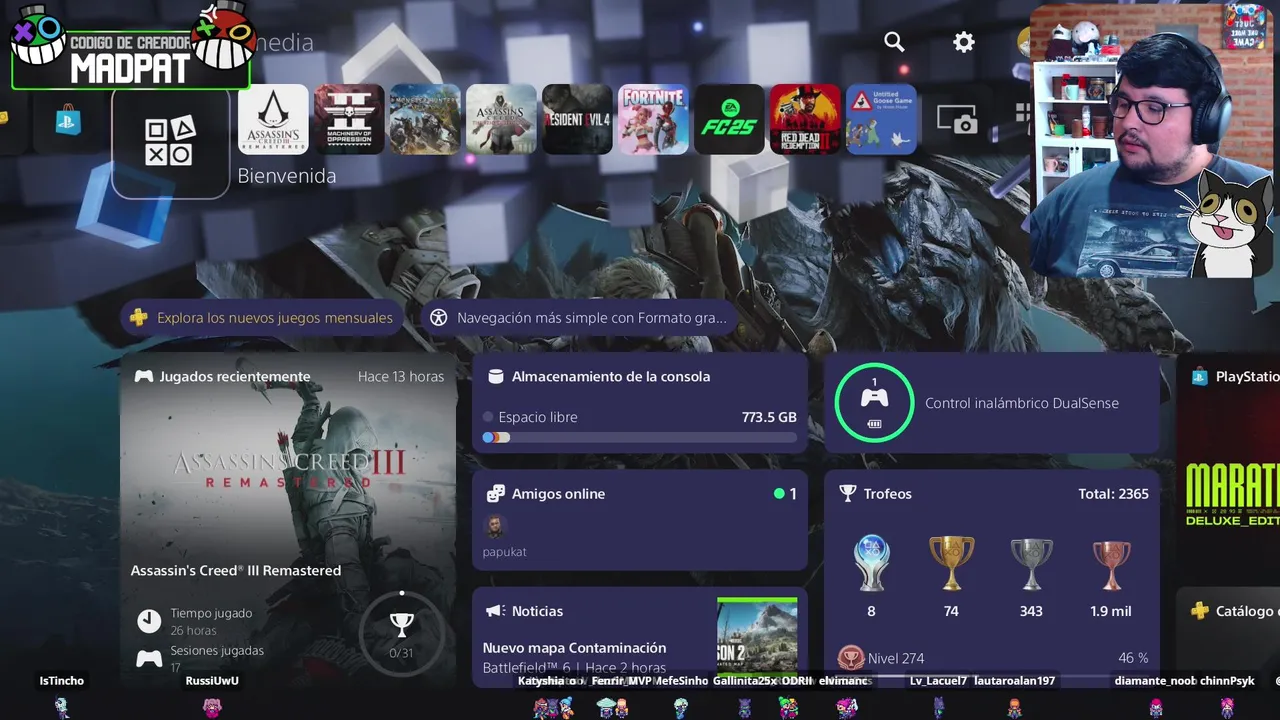This screenshot has width=1280, height=720.
Task: Open the search magnifier icon
Action: click(894, 42)
